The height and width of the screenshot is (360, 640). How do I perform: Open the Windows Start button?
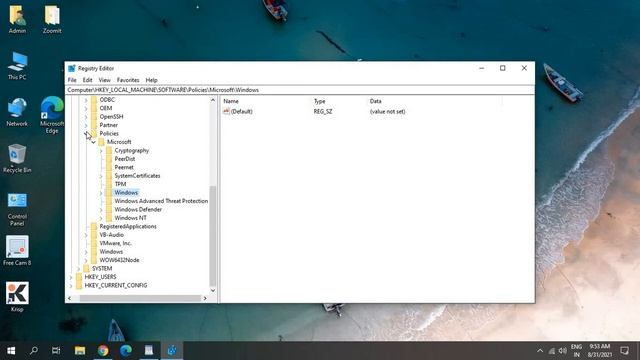pyautogui.click(x=11, y=351)
